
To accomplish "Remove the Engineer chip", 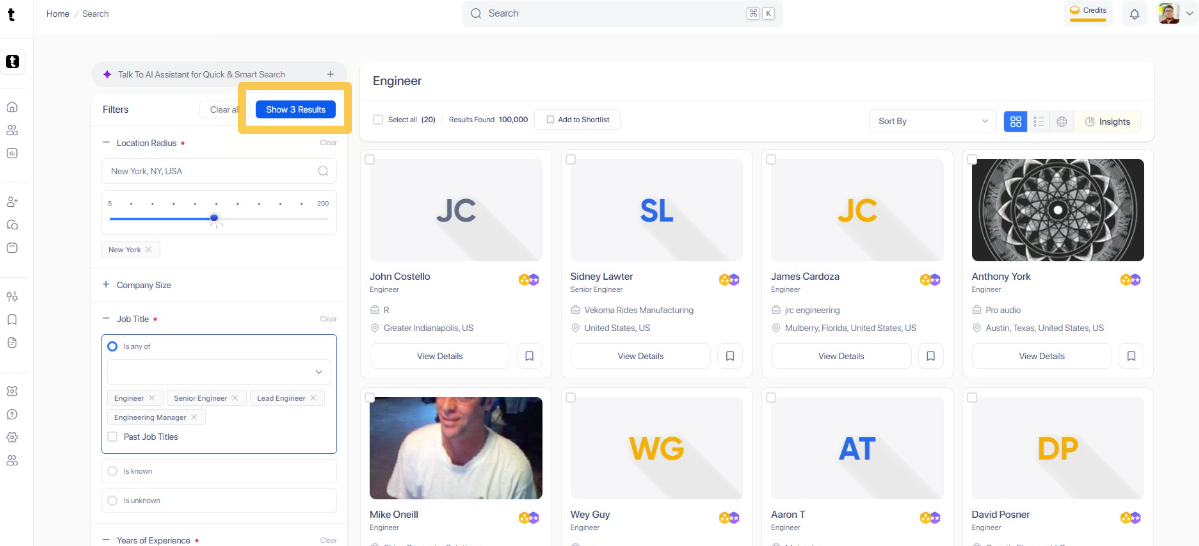I will tap(151, 398).
